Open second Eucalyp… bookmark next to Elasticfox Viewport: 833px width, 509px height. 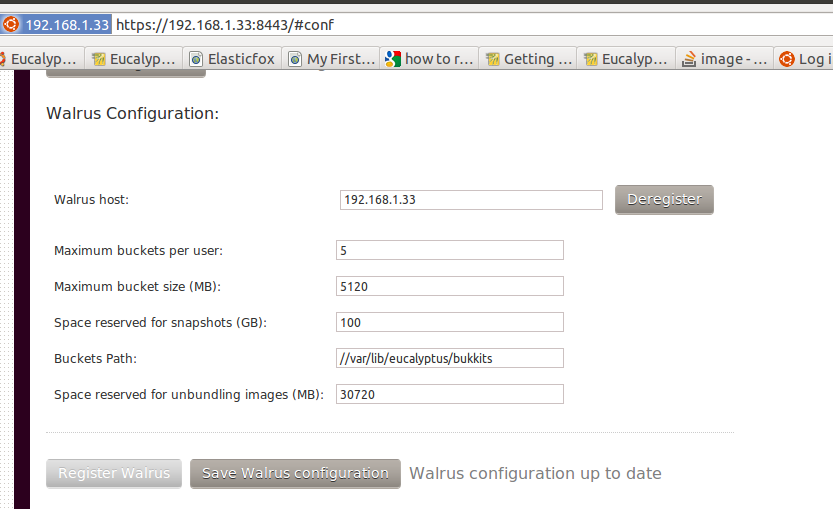point(134,58)
